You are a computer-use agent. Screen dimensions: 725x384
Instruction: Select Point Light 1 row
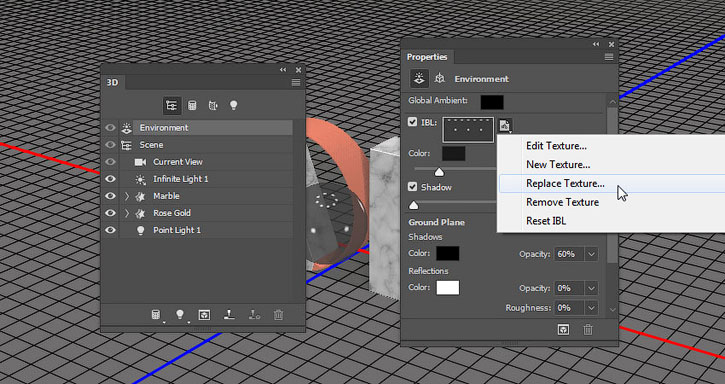pos(206,230)
